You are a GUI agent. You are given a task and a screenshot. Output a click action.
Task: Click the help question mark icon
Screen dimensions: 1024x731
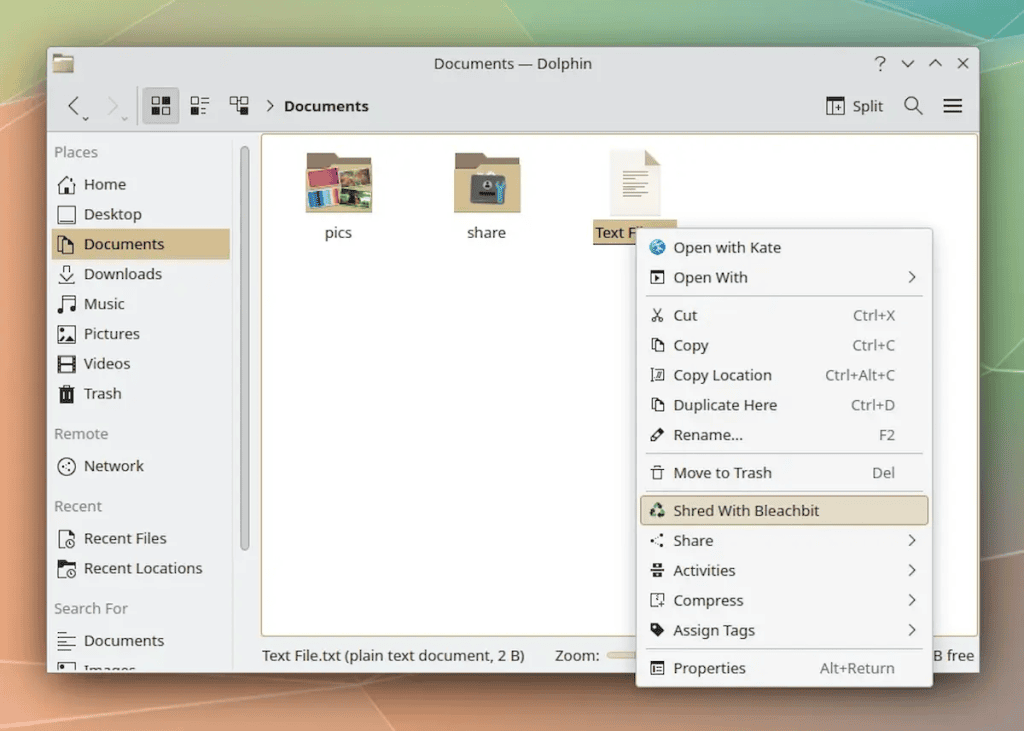879,62
